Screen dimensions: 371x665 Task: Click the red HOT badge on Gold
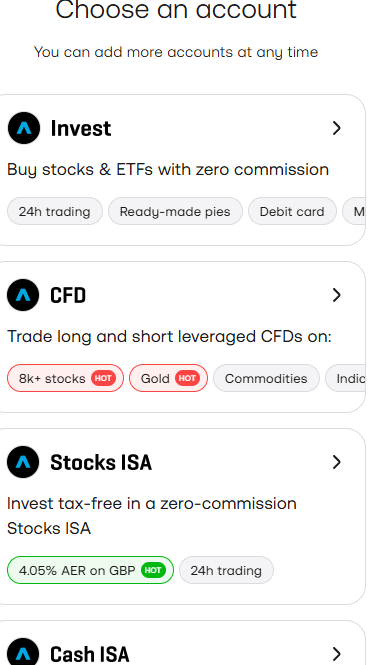click(187, 378)
